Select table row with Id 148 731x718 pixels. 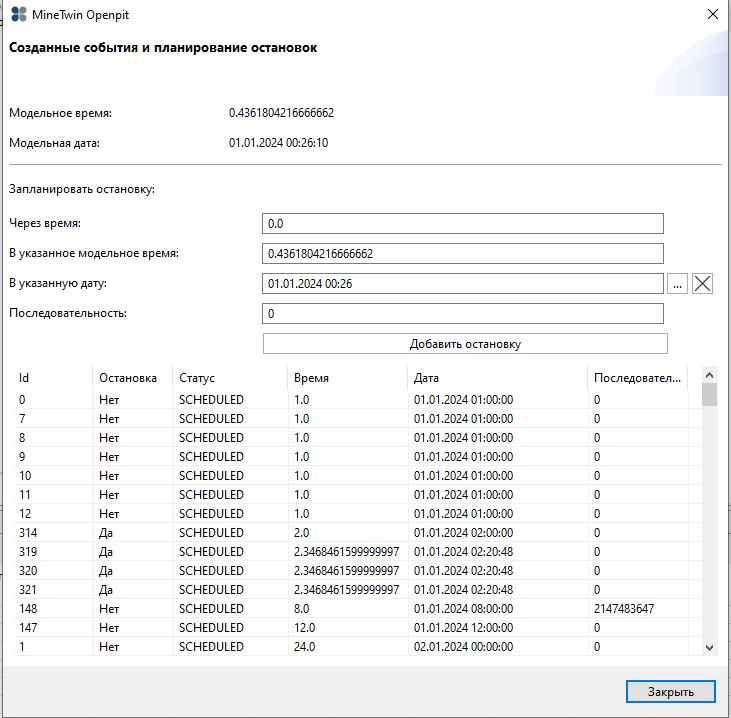(x=357, y=608)
